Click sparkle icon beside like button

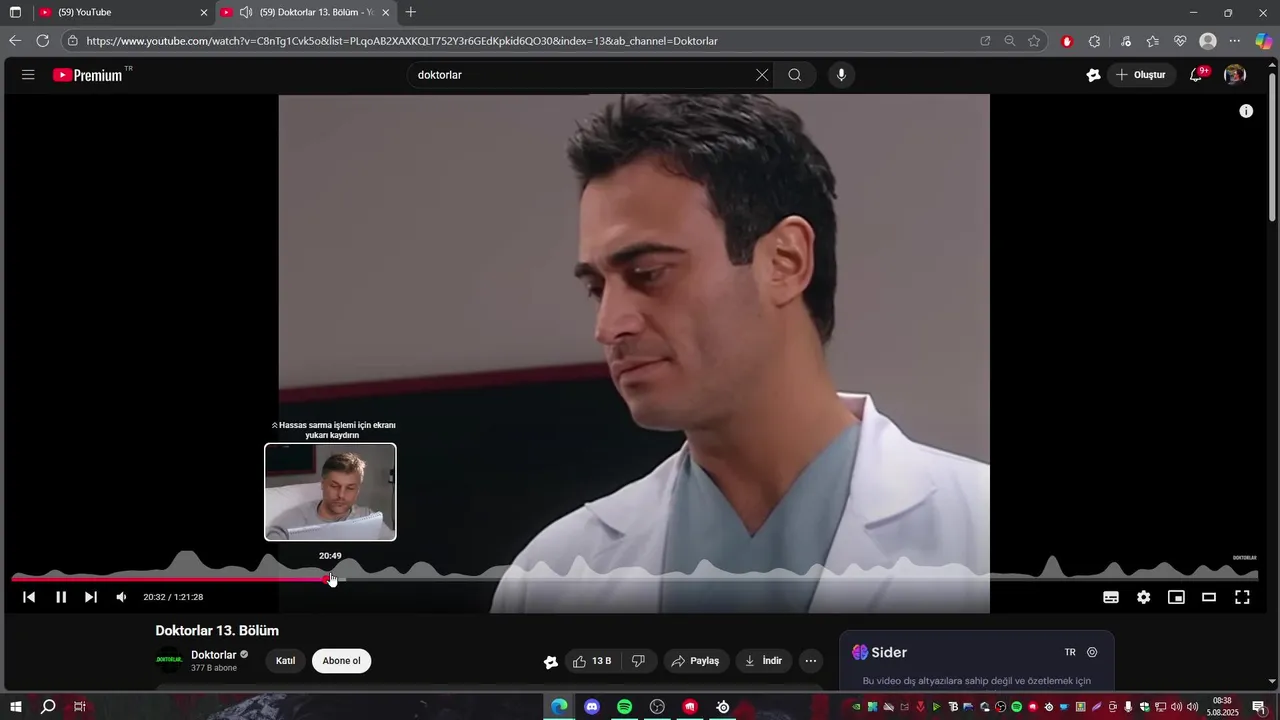point(550,661)
